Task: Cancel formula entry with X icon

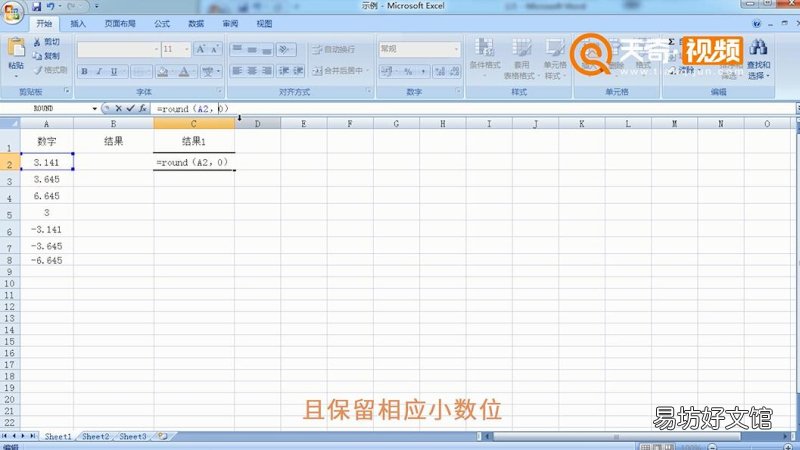Action: (x=118, y=108)
